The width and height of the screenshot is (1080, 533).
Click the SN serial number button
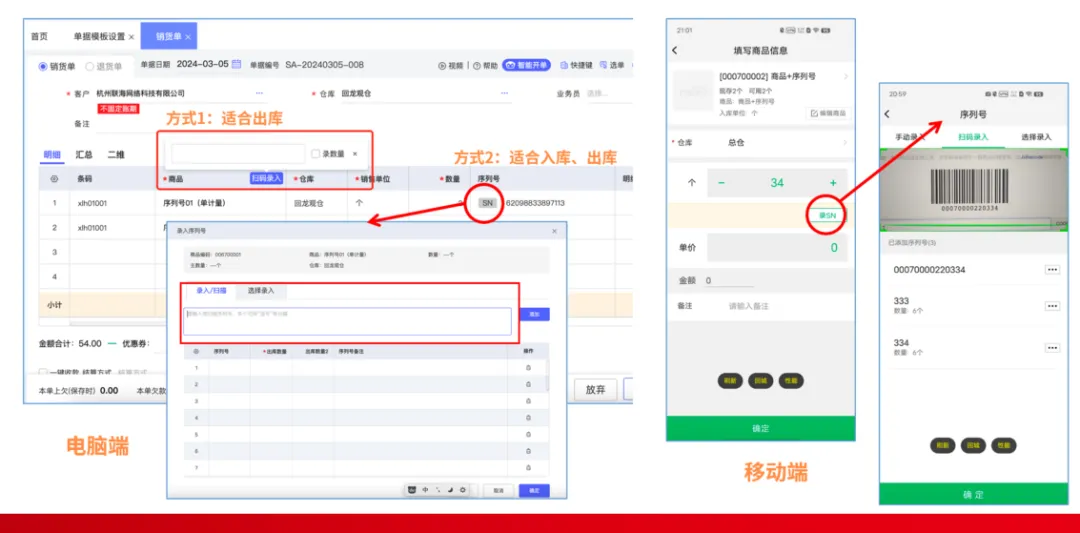point(488,203)
